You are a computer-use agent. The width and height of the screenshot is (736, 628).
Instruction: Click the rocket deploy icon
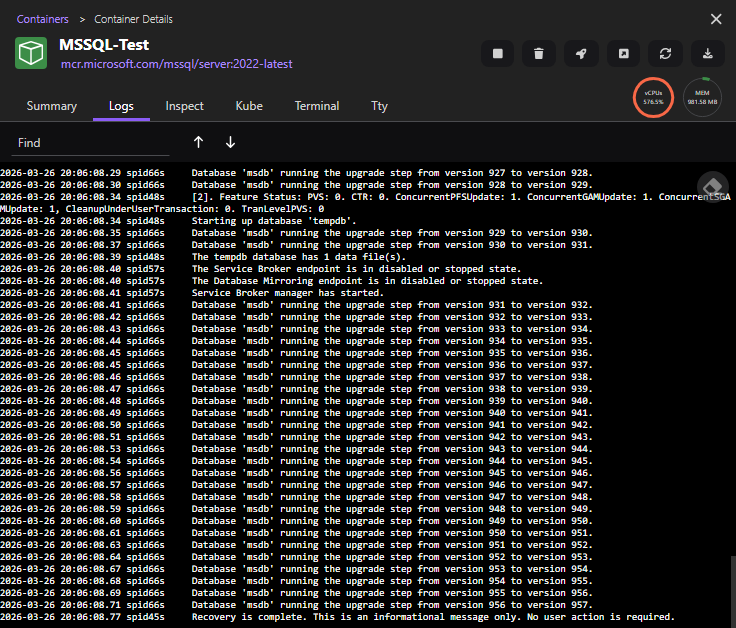tap(581, 54)
